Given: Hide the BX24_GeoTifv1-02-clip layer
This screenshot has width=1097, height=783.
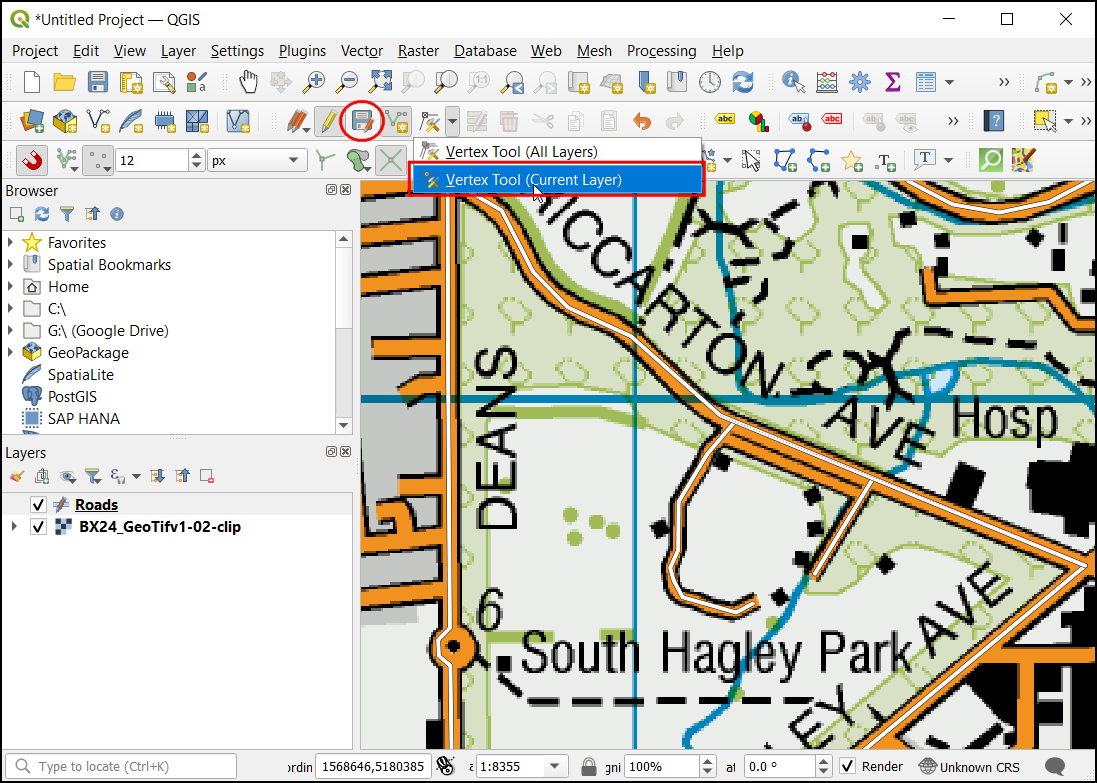Looking at the screenshot, I should coord(39,527).
